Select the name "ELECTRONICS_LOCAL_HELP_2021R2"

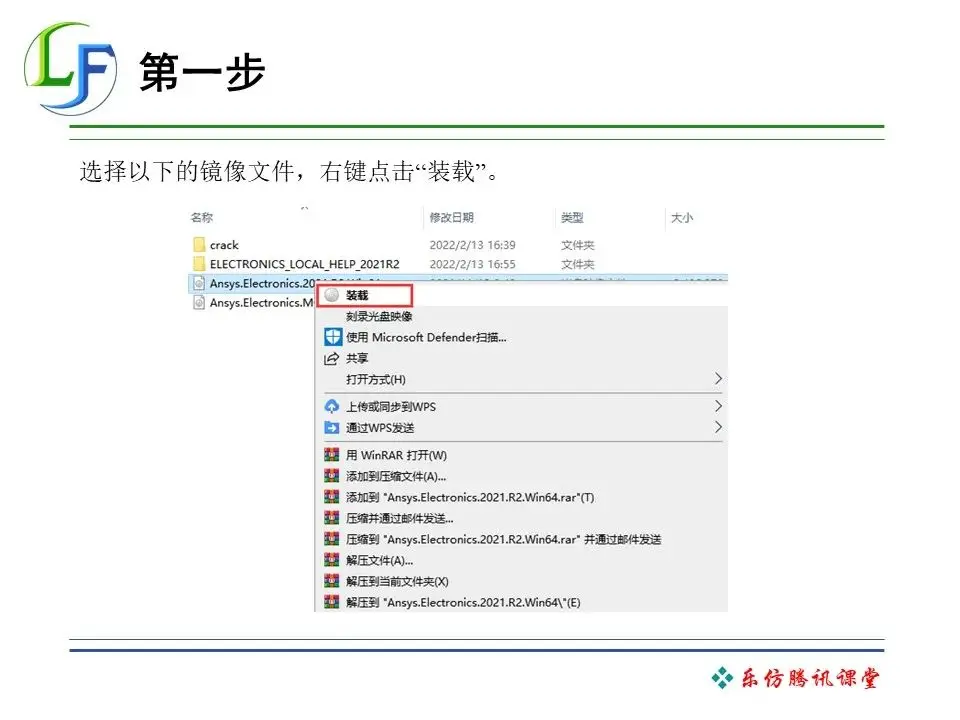[304, 264]
